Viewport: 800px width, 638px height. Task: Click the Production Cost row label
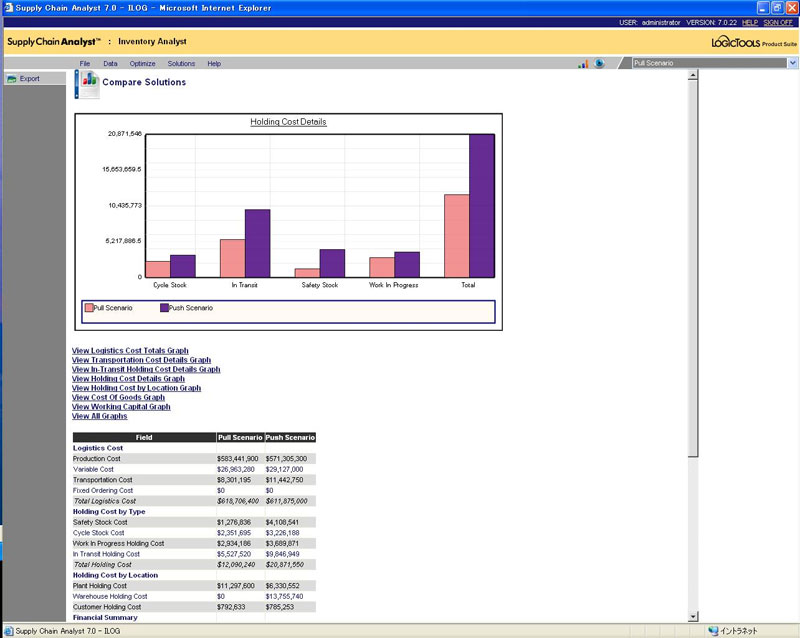[x=97, y=459]
